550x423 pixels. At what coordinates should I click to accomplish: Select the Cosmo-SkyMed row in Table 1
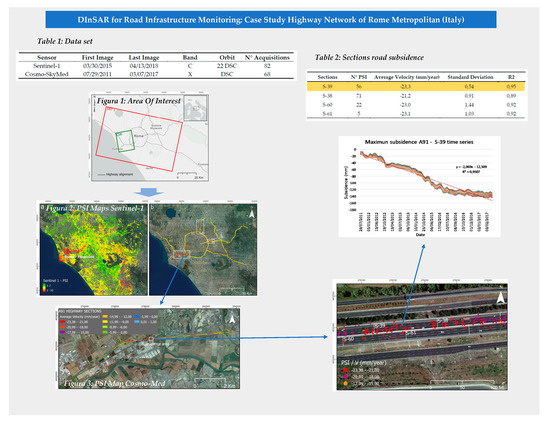click(156, 74)
